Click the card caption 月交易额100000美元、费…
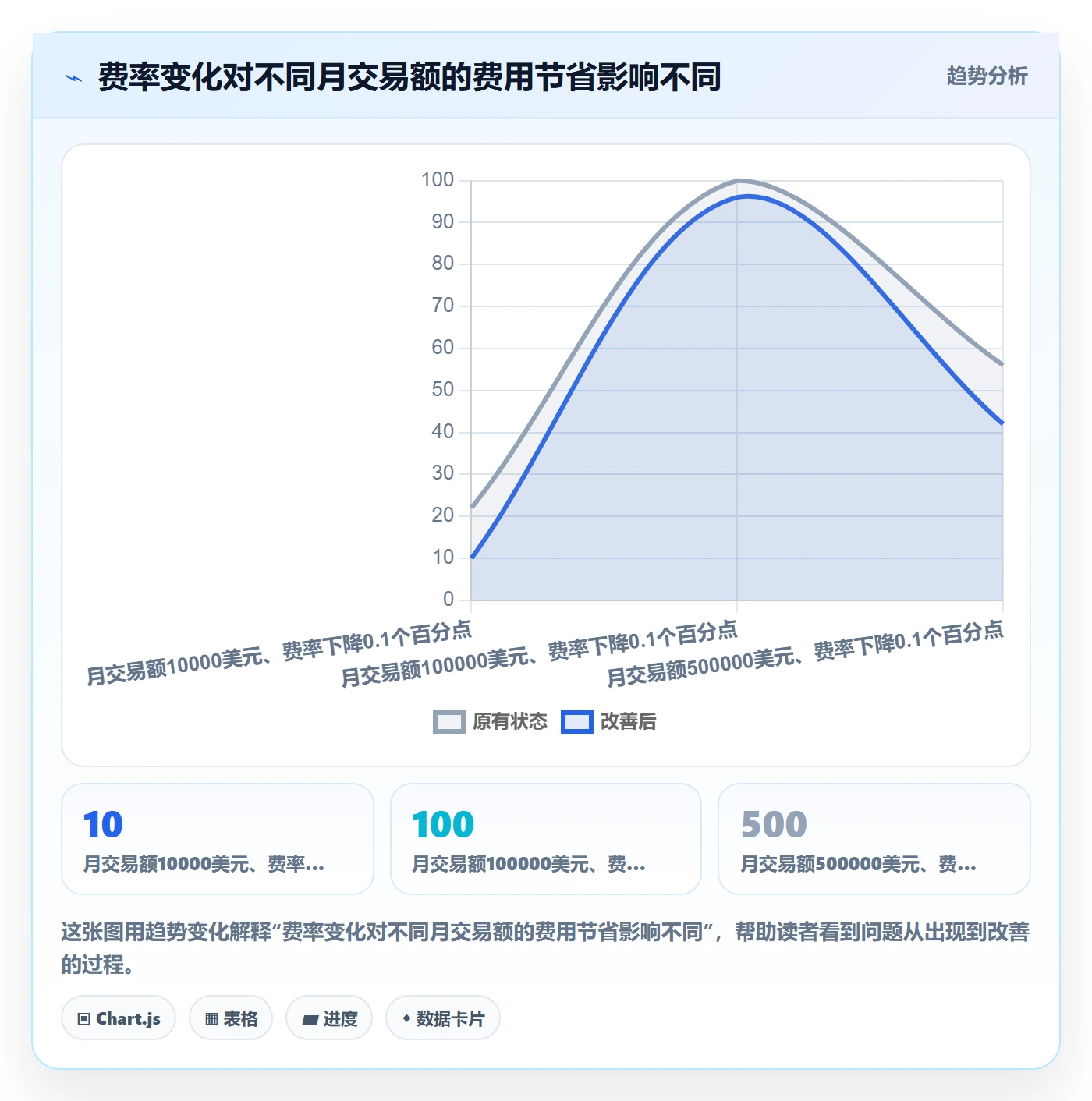 click(x=529, y=864)
